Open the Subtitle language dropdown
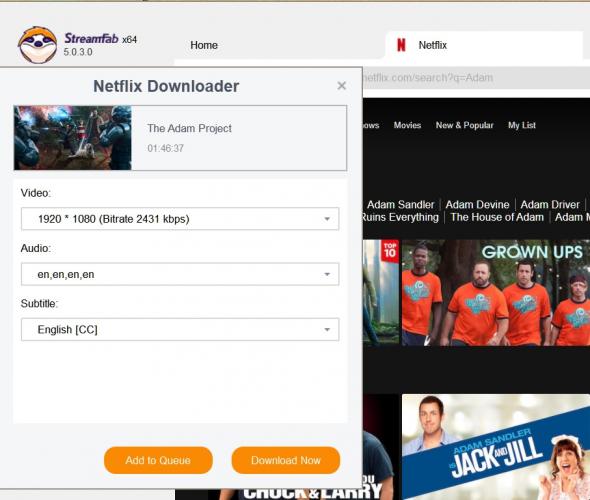 click(x=180, y=330)
